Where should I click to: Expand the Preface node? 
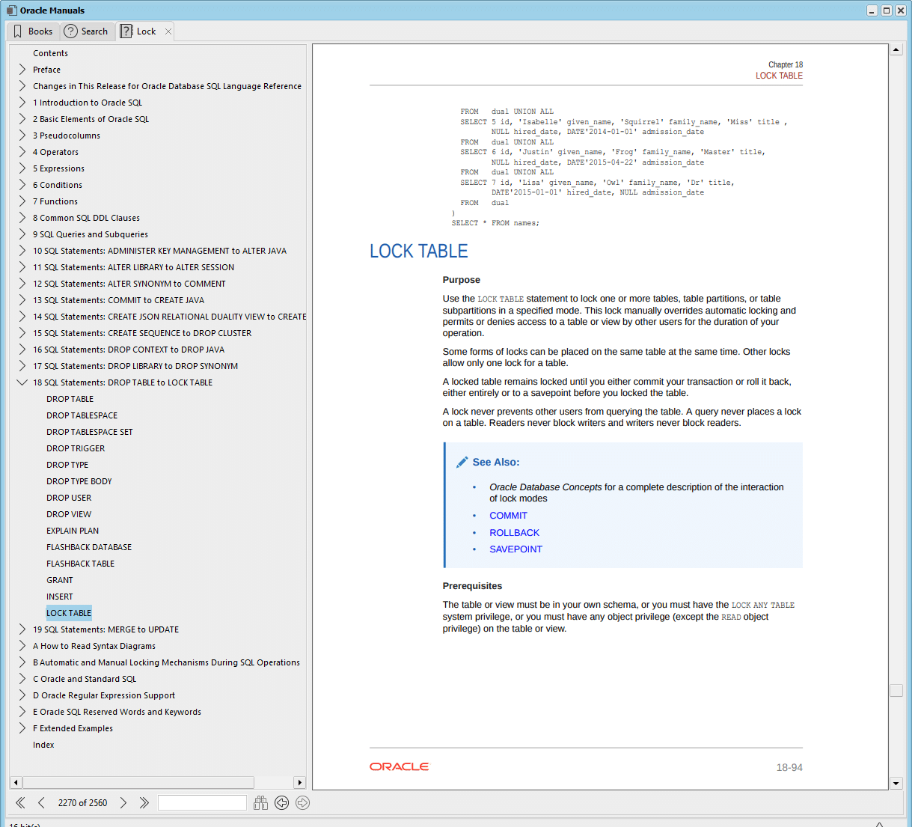tap(22, 69)
